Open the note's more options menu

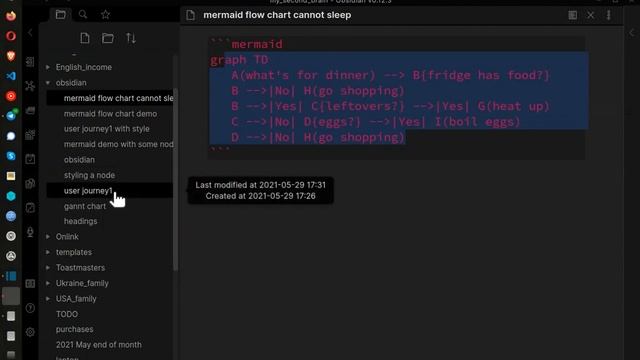pyautogui.click(x=609, y=15)
